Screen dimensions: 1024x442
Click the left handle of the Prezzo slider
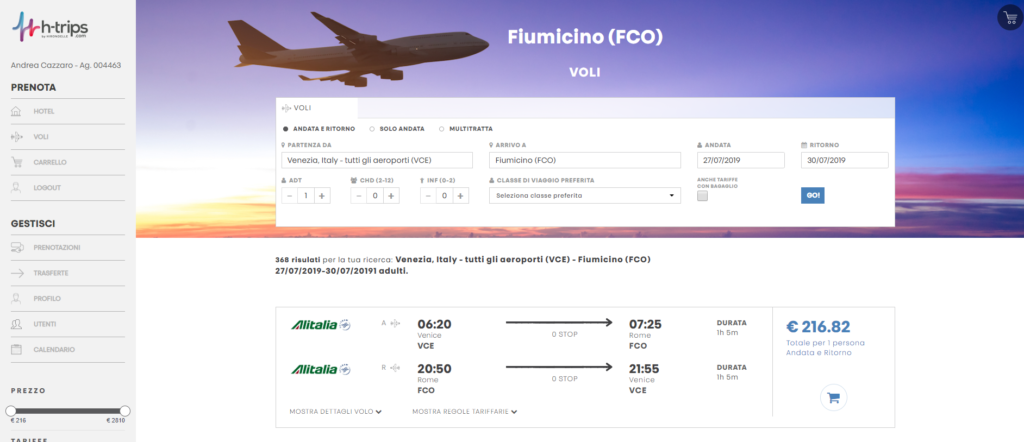pyautogui.click(x=10, y=411)
